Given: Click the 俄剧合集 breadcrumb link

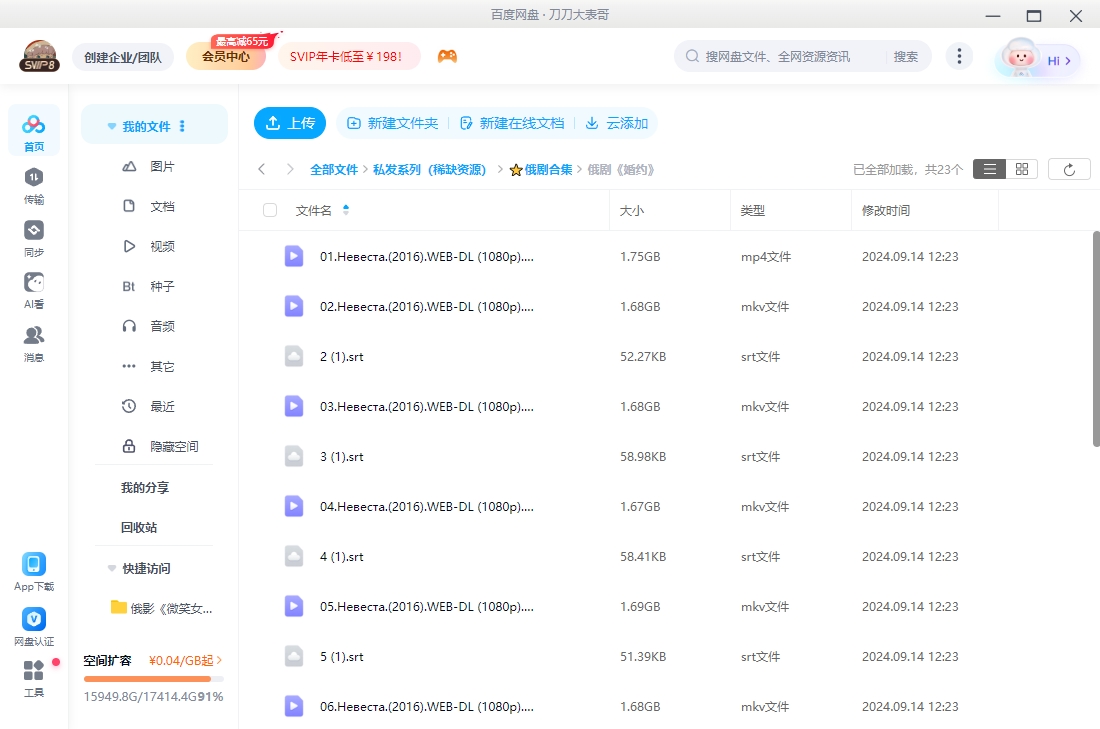Looking at the screenshot, I should (548, 170).
